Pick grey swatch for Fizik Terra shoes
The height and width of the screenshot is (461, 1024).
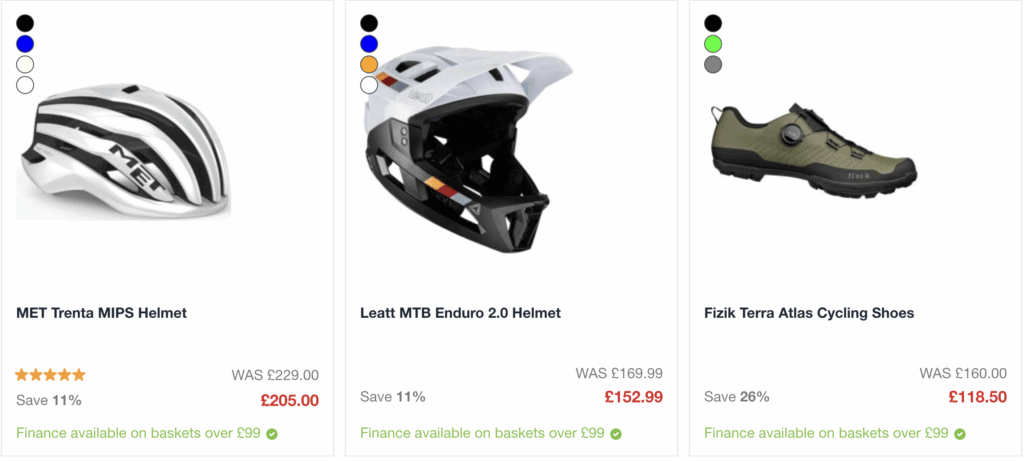coord(713,65)
